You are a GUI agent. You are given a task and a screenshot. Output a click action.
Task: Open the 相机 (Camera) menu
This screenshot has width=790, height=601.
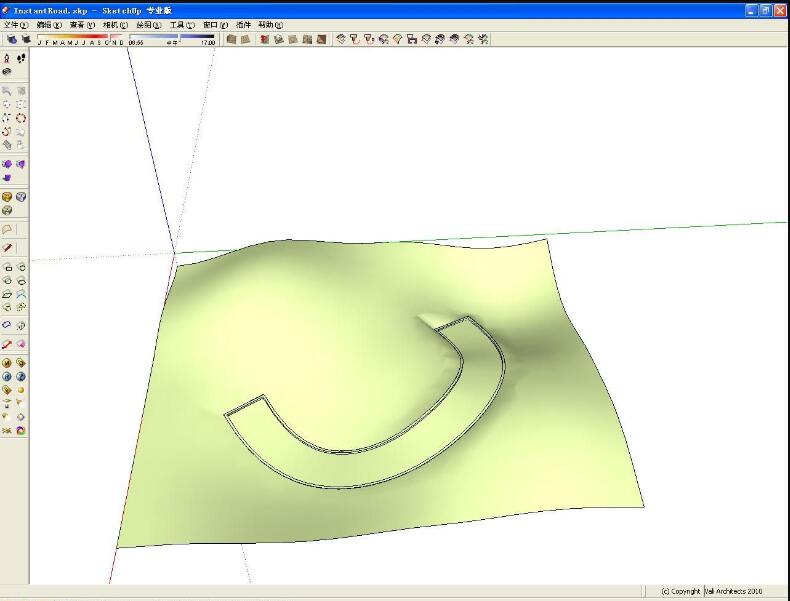[x=116, y=25]
